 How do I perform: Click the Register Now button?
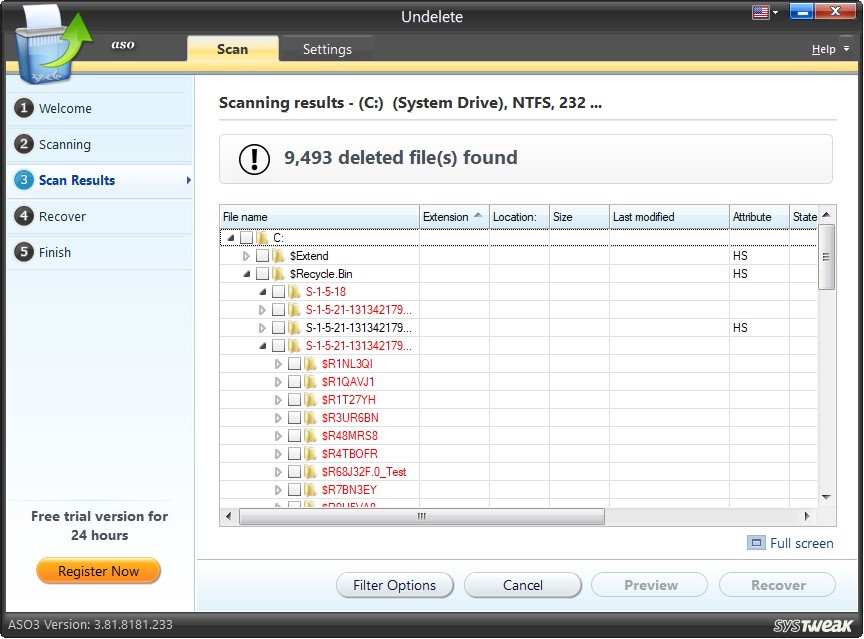[x=98, y=571]
